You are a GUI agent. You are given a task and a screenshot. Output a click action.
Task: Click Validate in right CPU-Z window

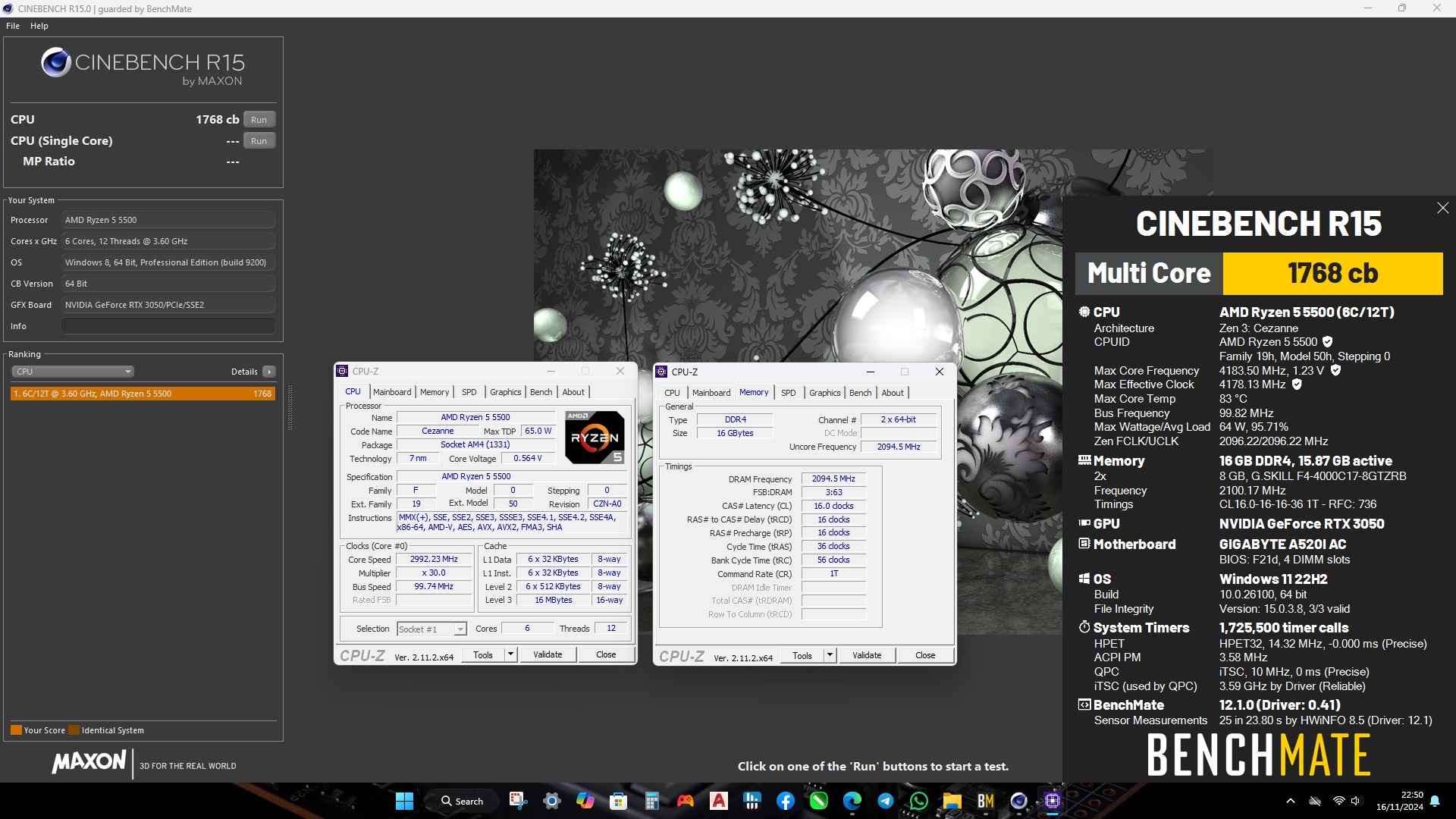click(x=867, y=656)
